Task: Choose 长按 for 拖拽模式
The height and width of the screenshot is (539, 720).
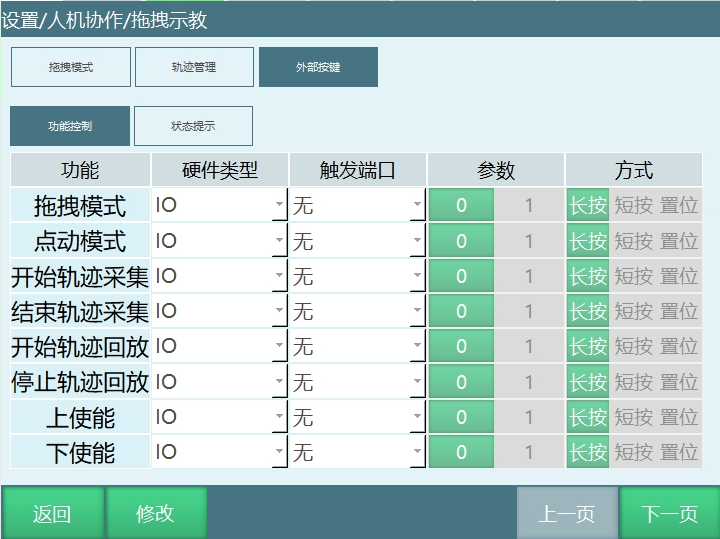Action: coord(588,205)
